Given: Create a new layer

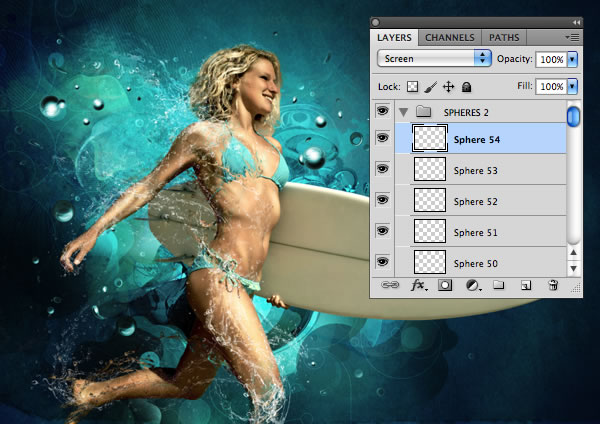Looking at the screenshot, I should (x=526, y=285).
